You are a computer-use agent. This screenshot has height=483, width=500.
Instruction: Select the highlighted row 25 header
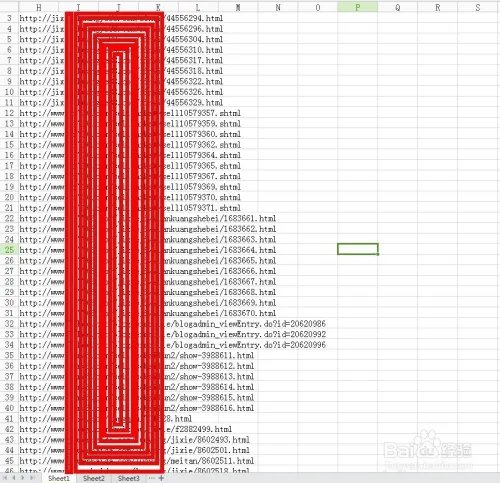(x=9, y=250)
